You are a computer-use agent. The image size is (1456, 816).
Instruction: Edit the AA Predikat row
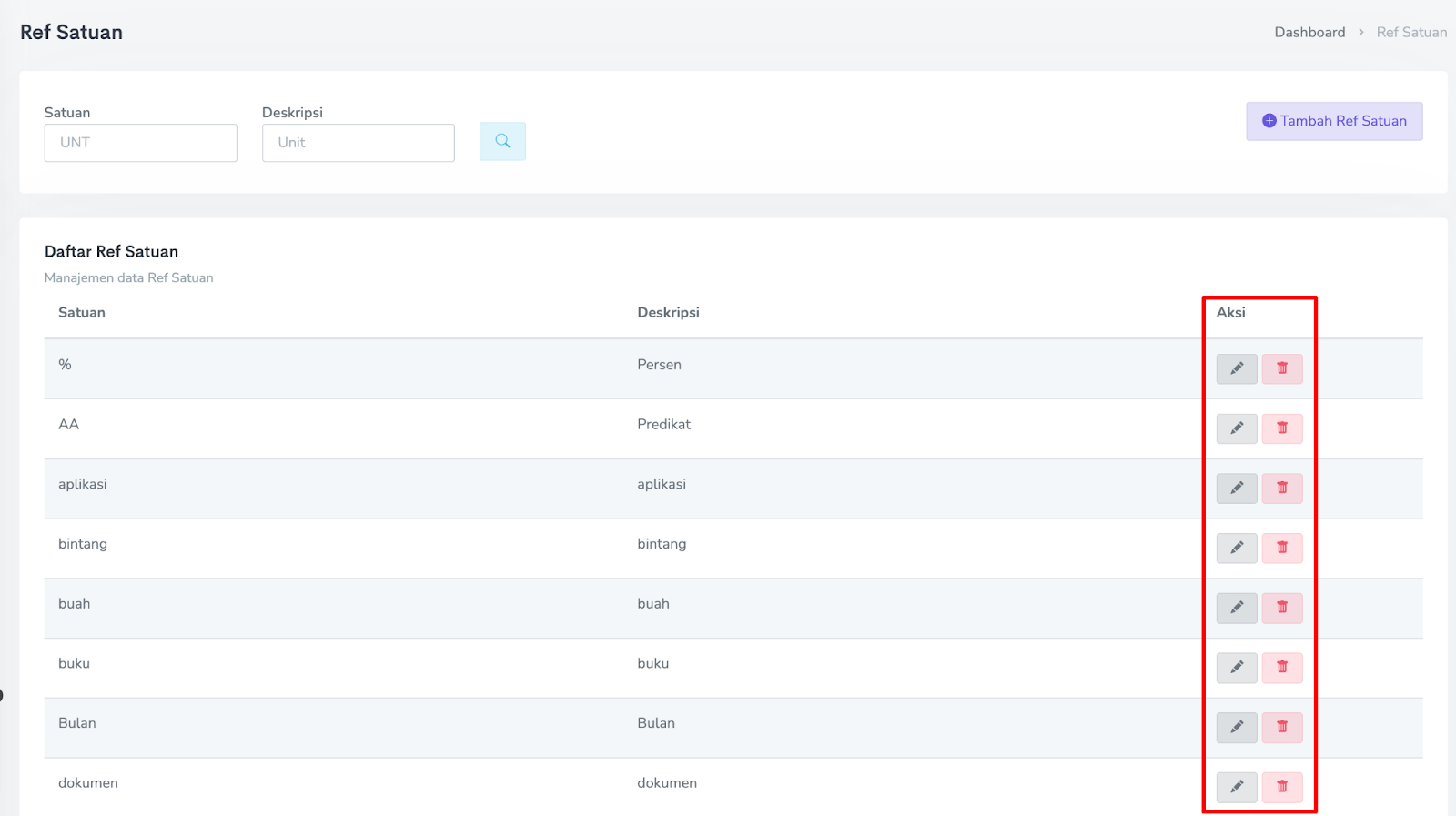click(1237, 428)
